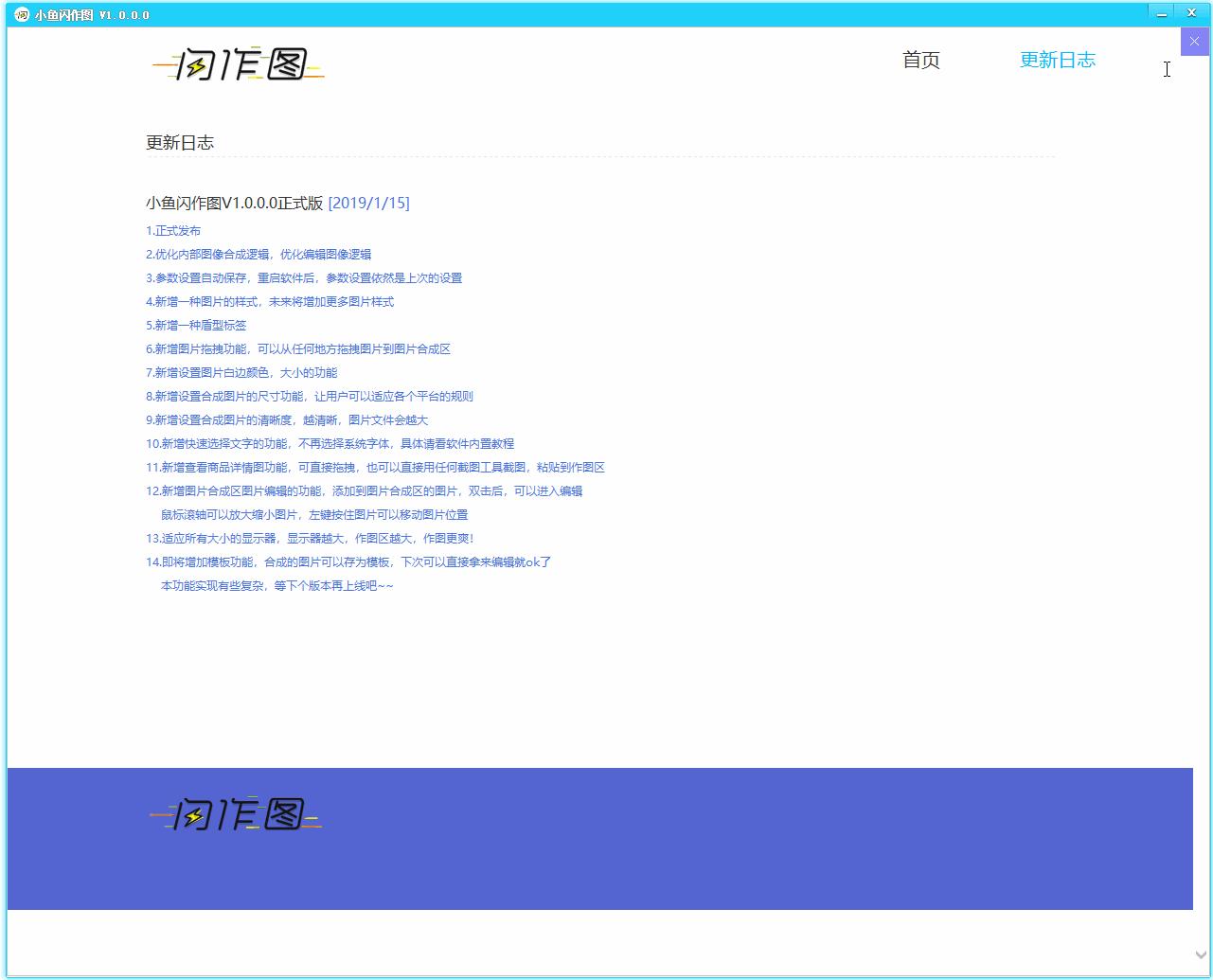Click the 小鱼闪作图V1.0.0.0正式版 version title

[234, 203]
